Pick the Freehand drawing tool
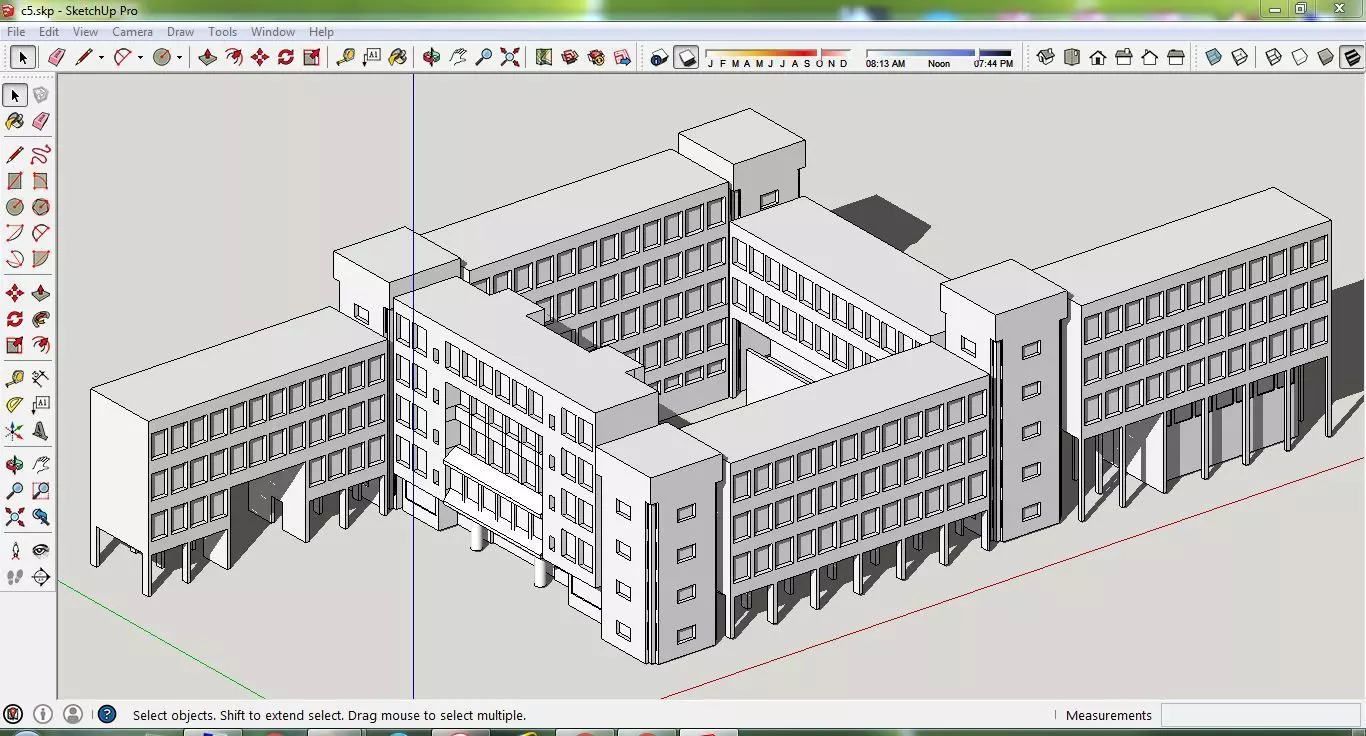Image resolution: width=1366 pixels, height=736 pixels. click(x=40, y=155)
